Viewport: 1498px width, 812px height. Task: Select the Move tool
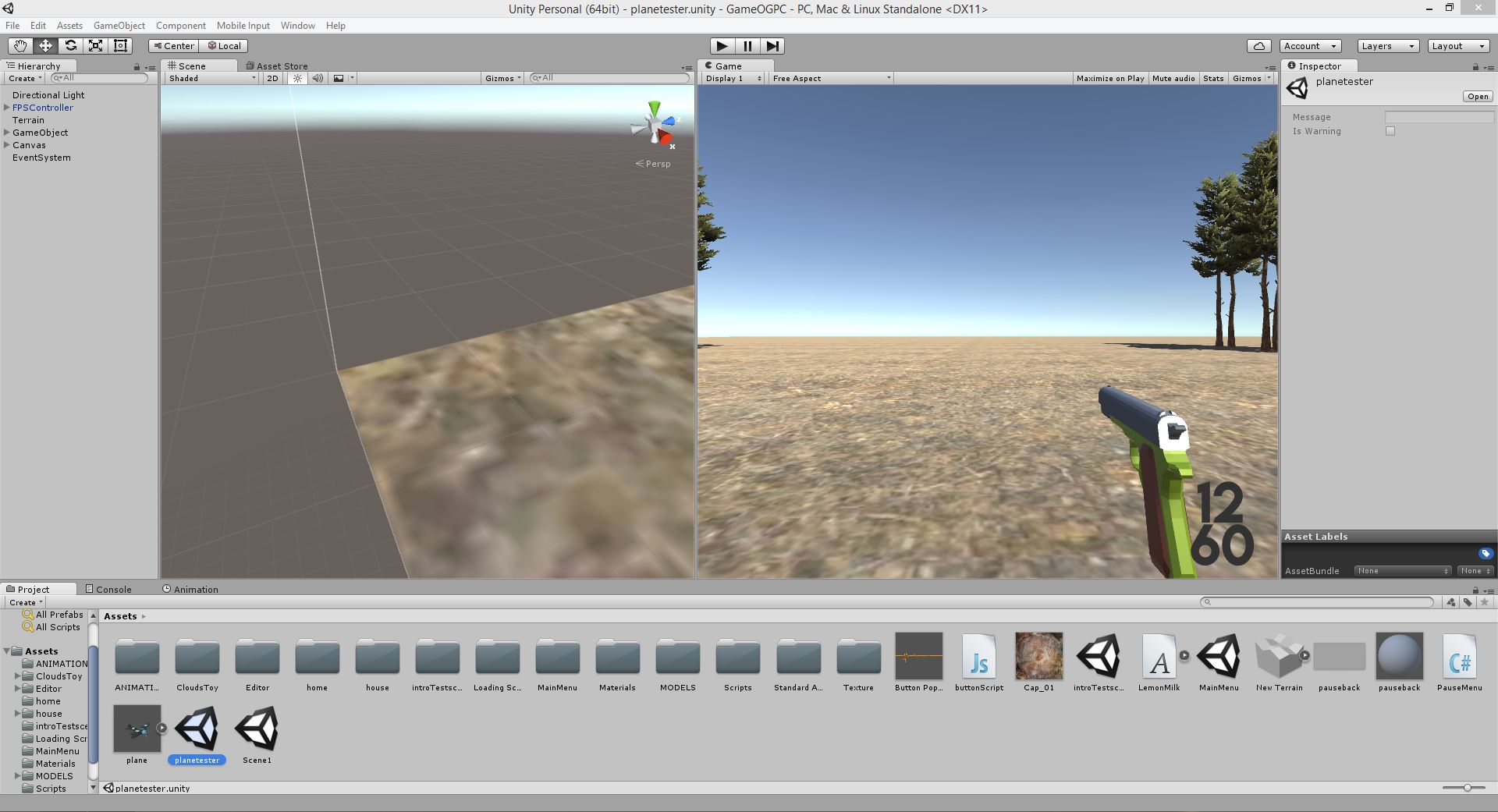(x=44, y=45)
